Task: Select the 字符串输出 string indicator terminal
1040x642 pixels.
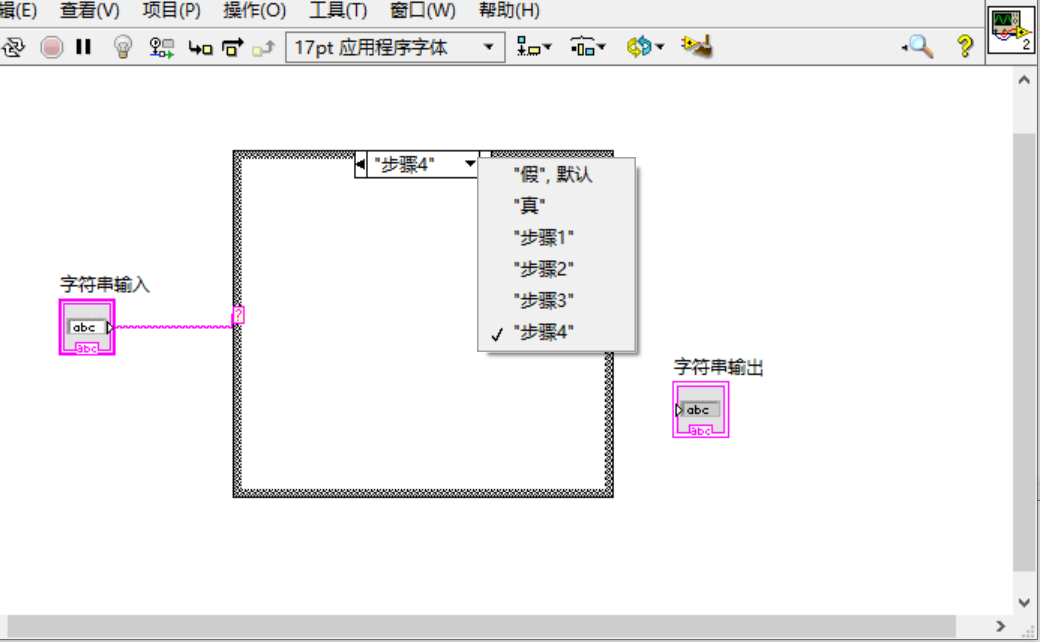Action: [x=700, y=409]
